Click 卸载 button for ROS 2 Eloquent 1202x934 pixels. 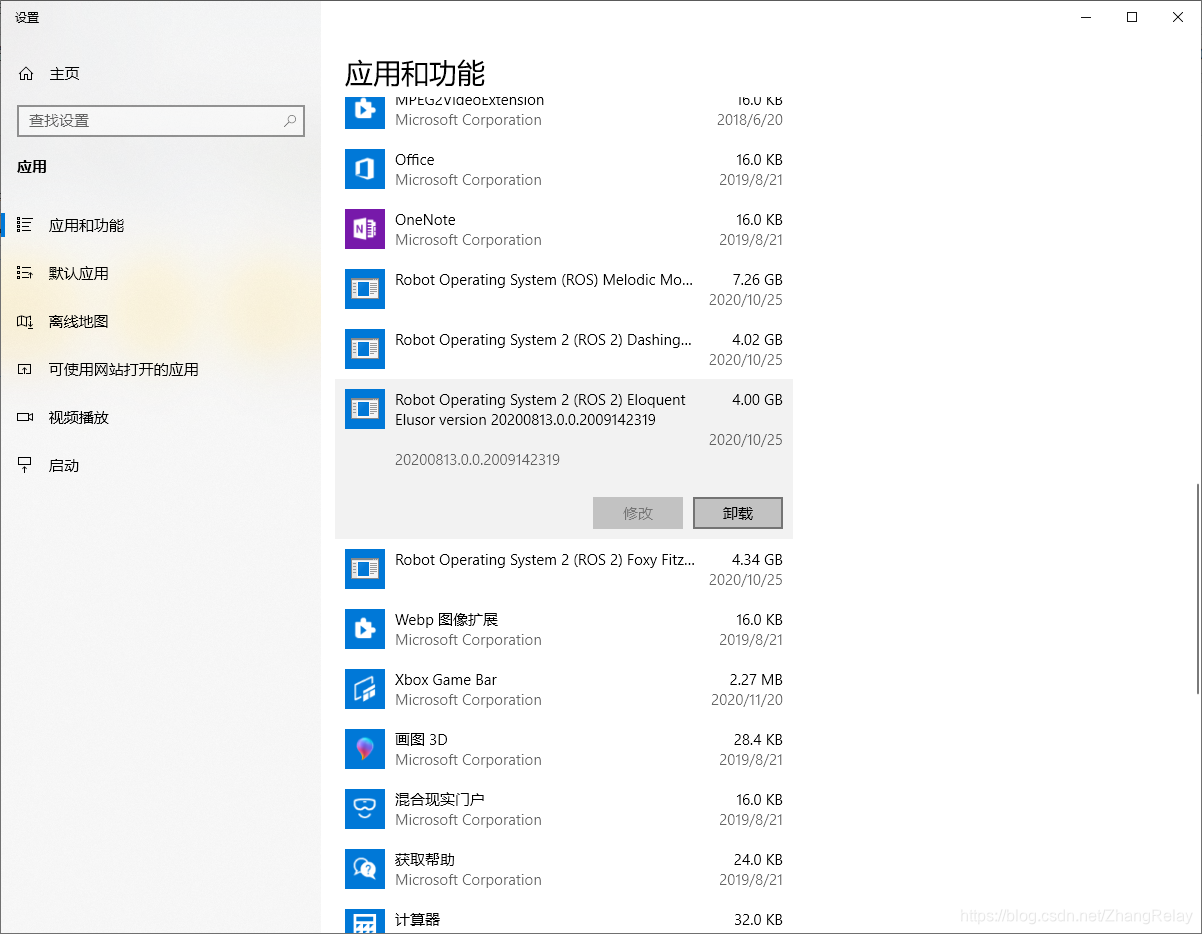point(738,513)
